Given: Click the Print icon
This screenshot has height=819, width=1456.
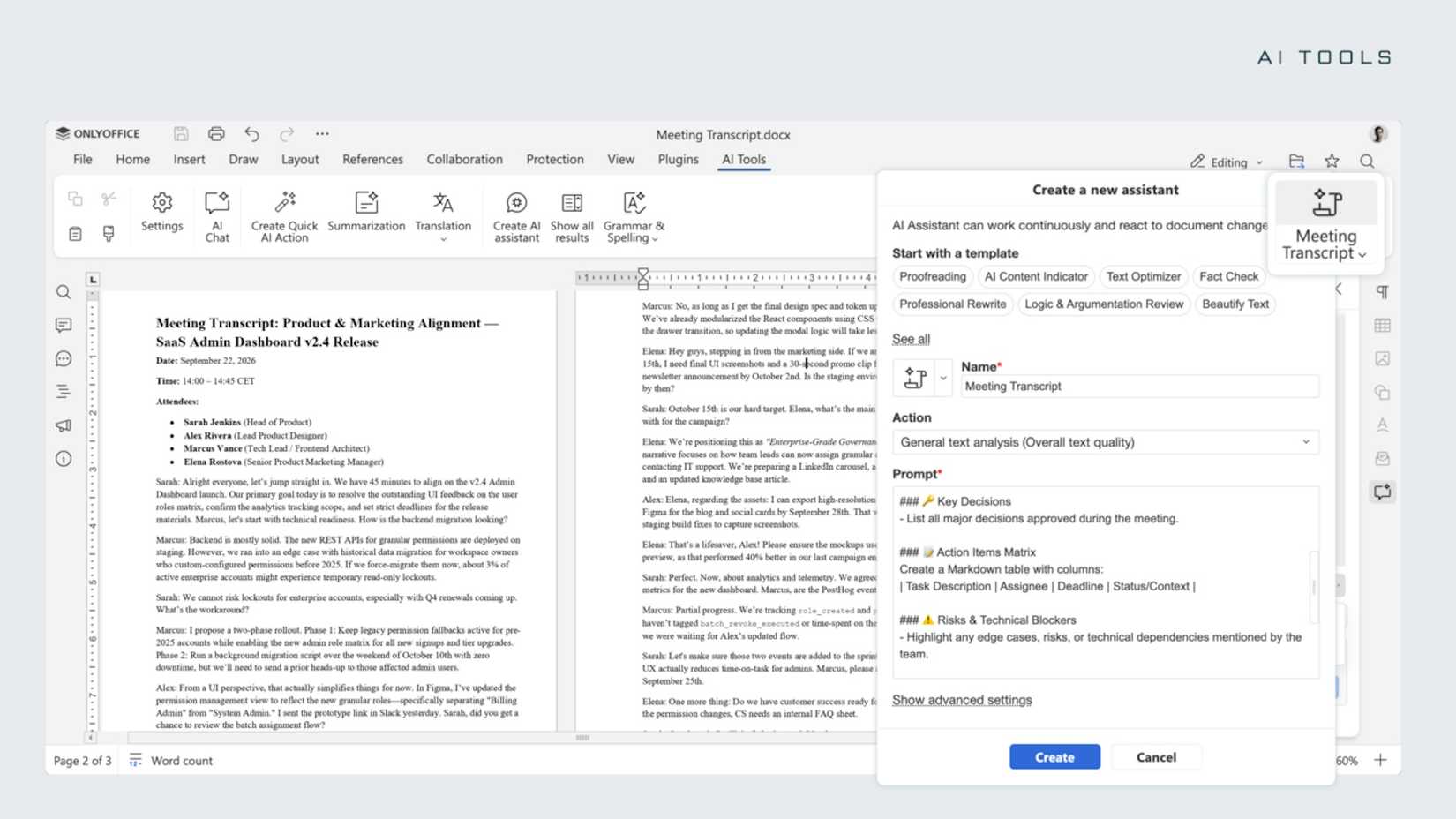Looking at the screenshot, I should (216, 134).
